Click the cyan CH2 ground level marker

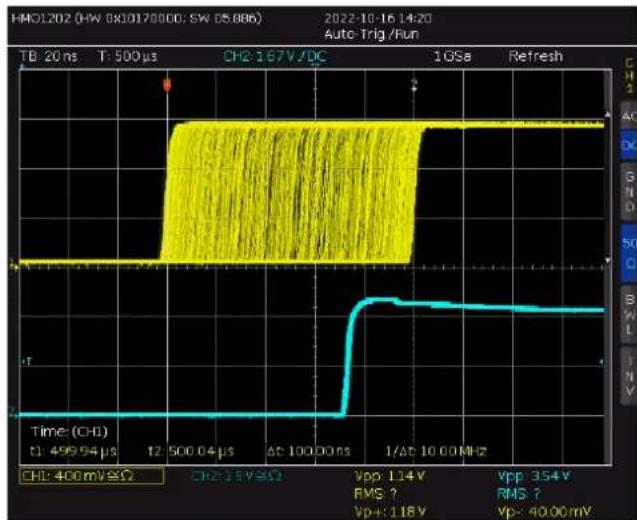14,414
